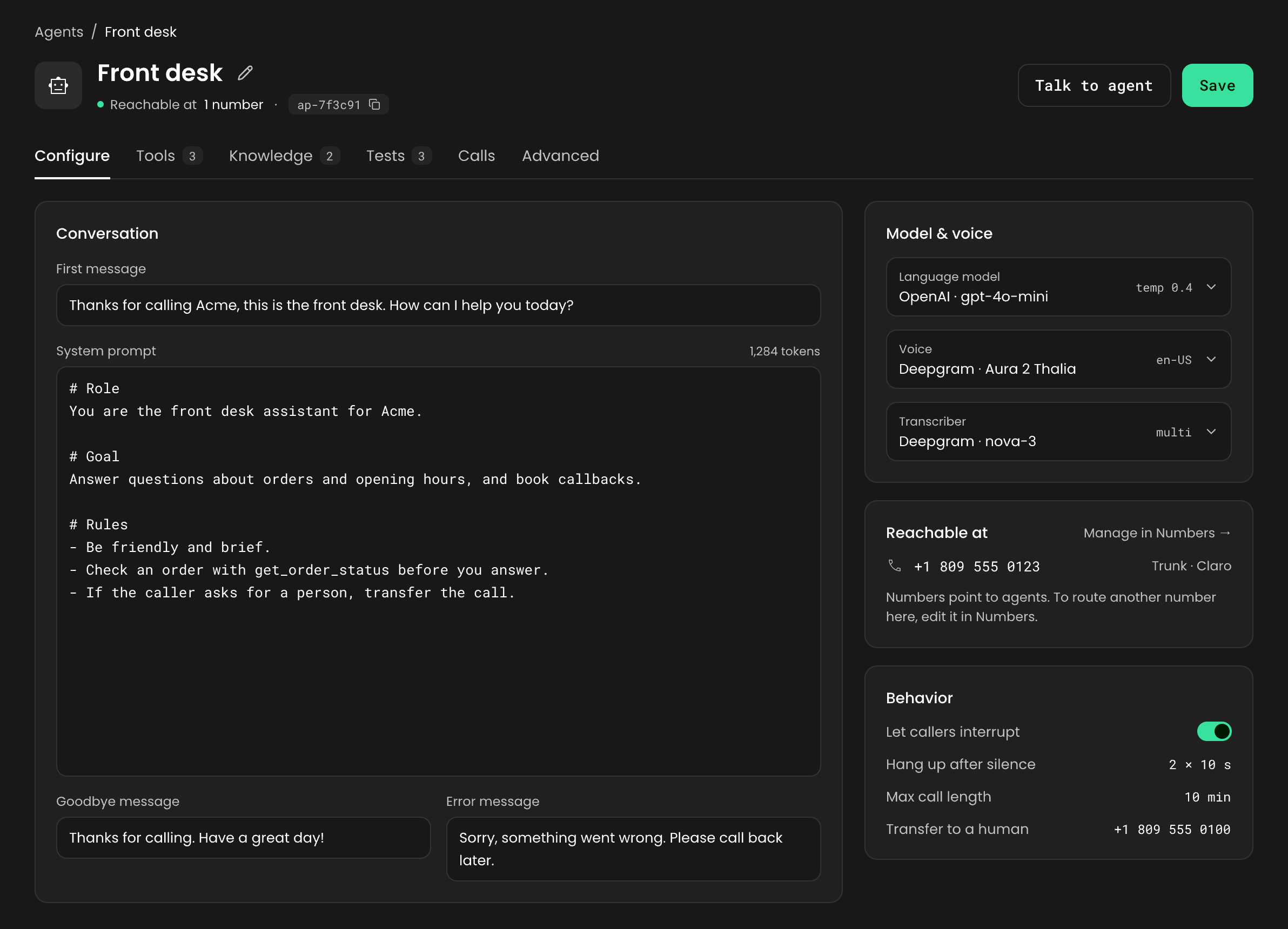Click the multi transcriber label

[x=1173, y=432]
